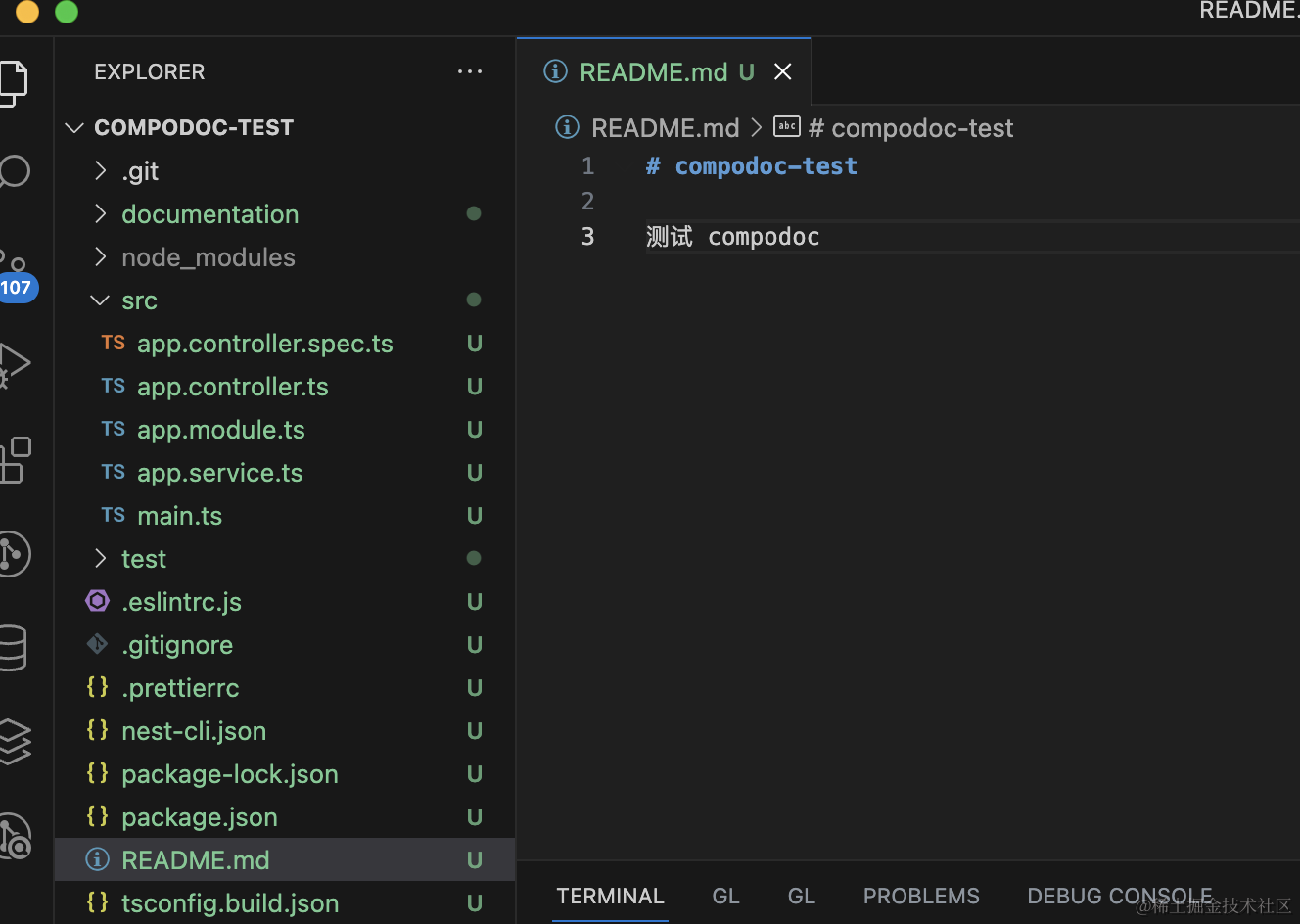Switch to the DEBUG CONSOLE tab
The width and height of the screenshot is (1300, 924).
(x=1119, y=896)
